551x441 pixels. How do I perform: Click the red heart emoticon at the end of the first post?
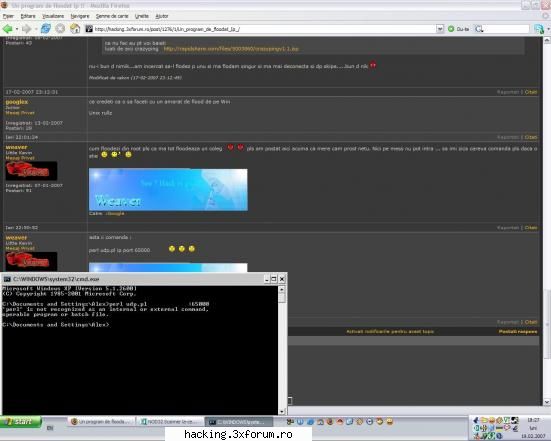coord(373,65)
